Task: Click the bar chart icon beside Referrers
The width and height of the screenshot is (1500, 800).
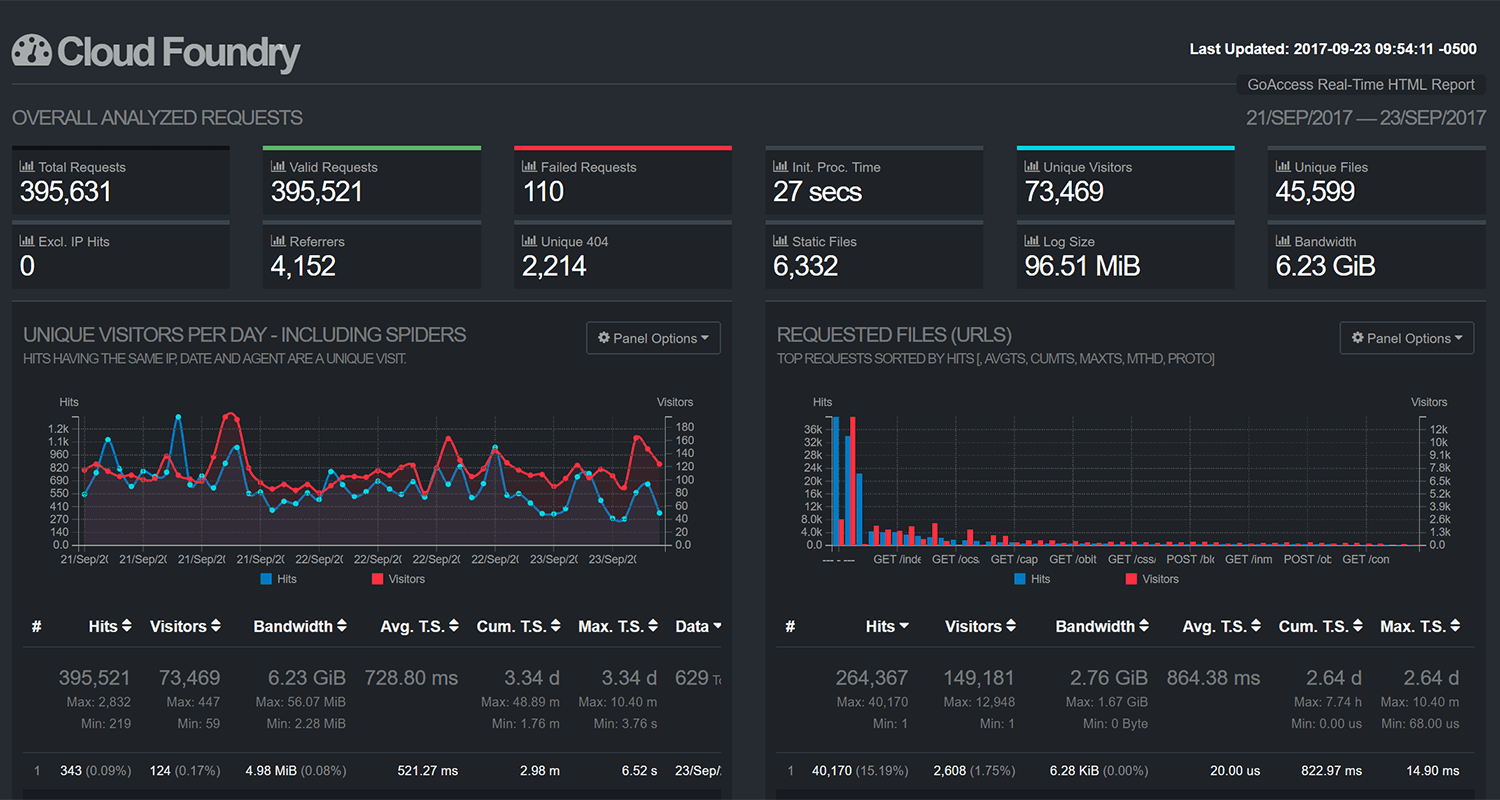Action: point(278,241)
